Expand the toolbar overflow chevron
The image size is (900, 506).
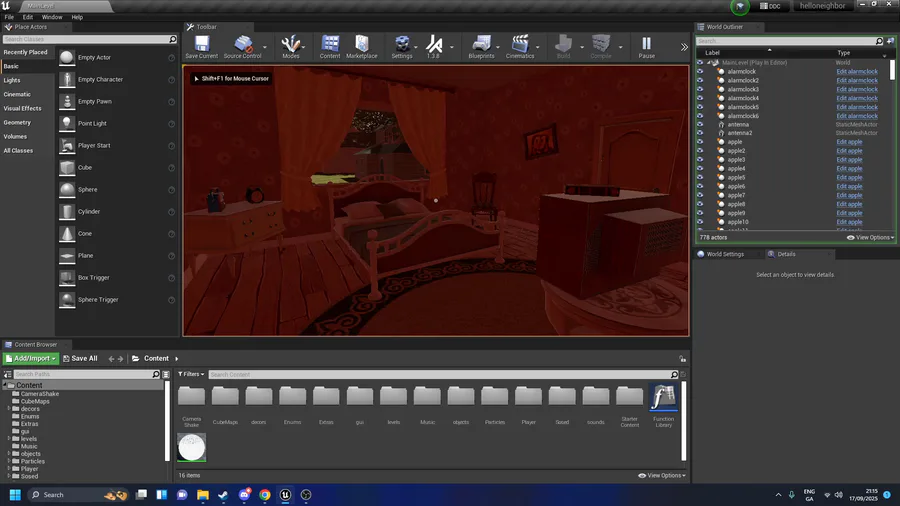click(684, 47)
